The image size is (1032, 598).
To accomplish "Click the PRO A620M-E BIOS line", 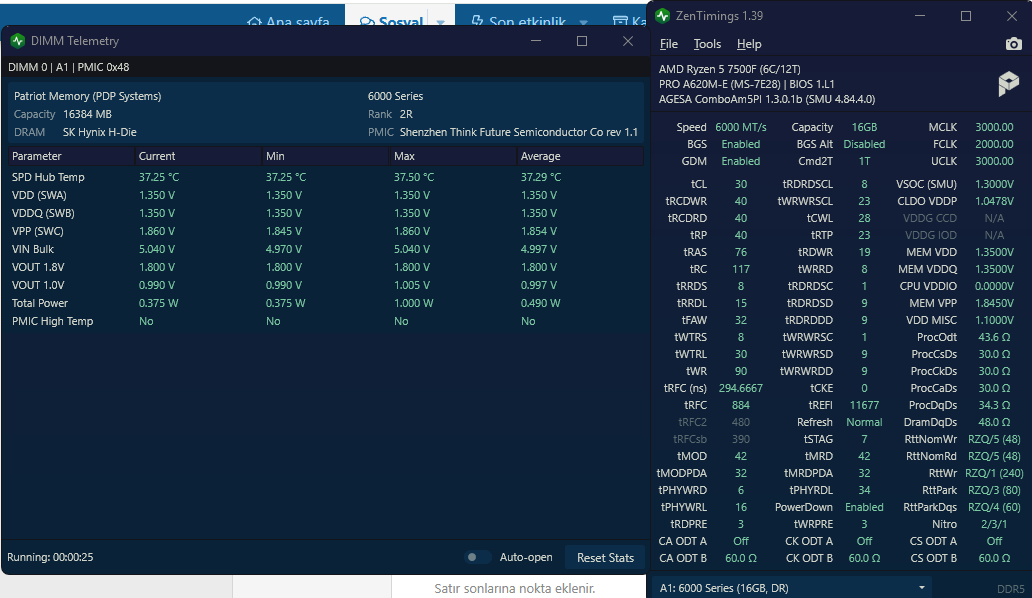I will pyautogui.click(x=746, y=84).
